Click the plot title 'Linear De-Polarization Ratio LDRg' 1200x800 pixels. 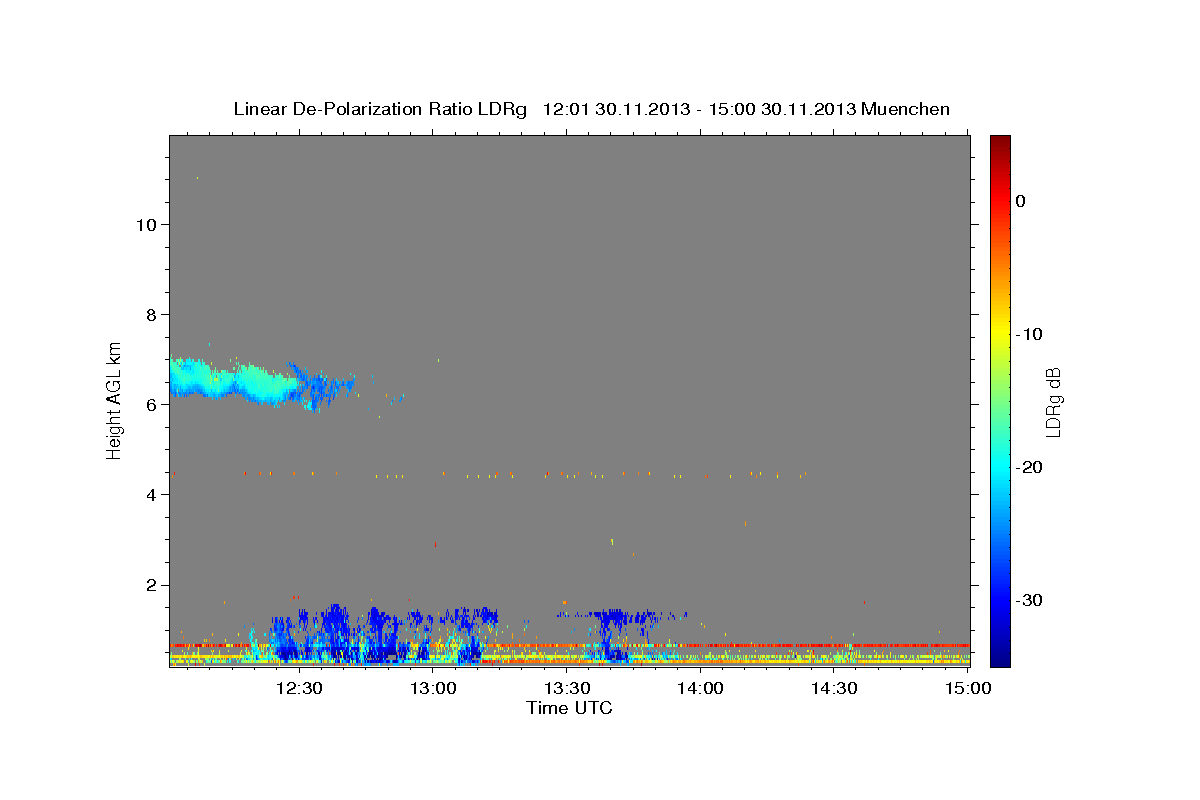click(x=379, y=109)
